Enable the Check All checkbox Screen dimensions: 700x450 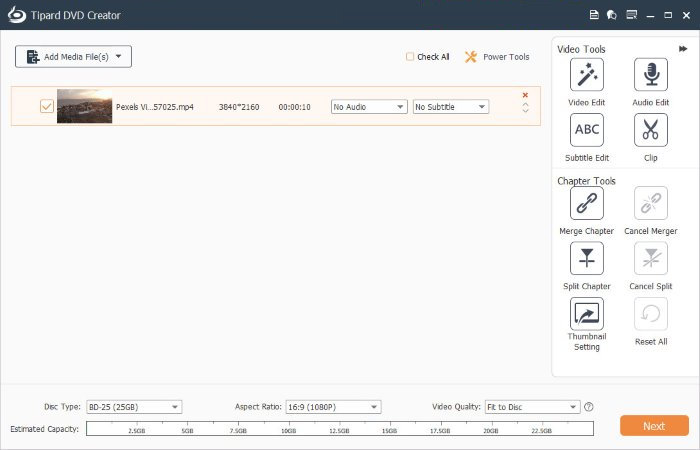coord(409,57)
